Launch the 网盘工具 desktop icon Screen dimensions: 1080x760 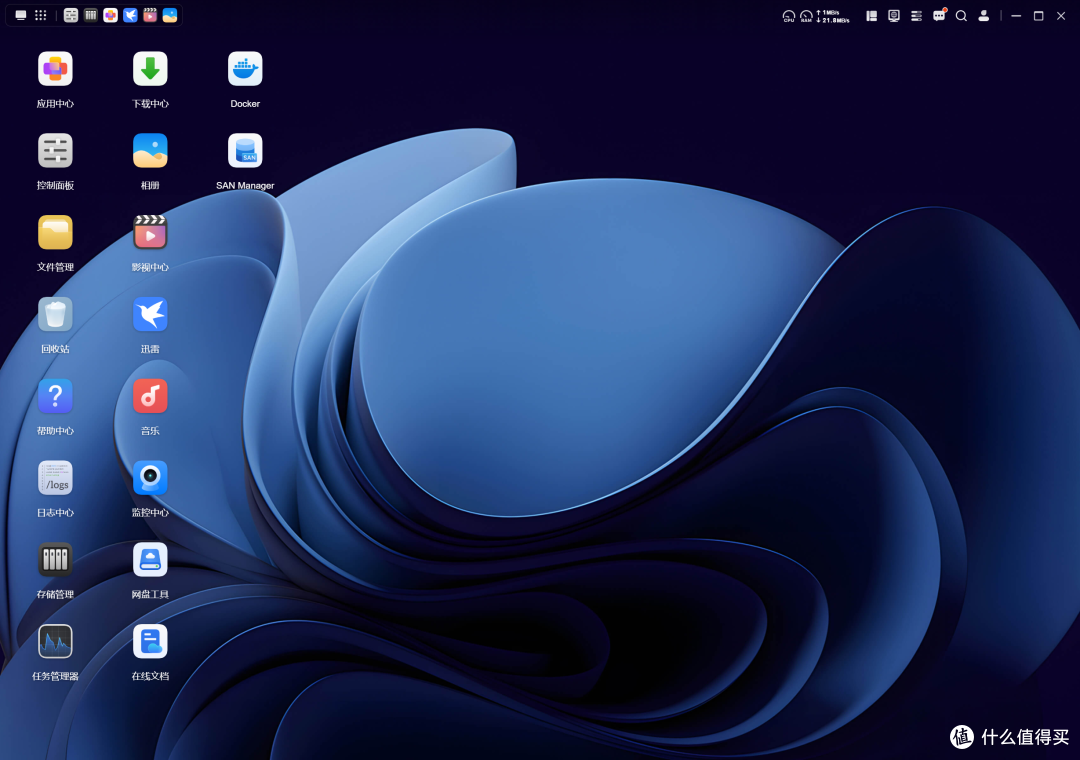click(150, 559)
